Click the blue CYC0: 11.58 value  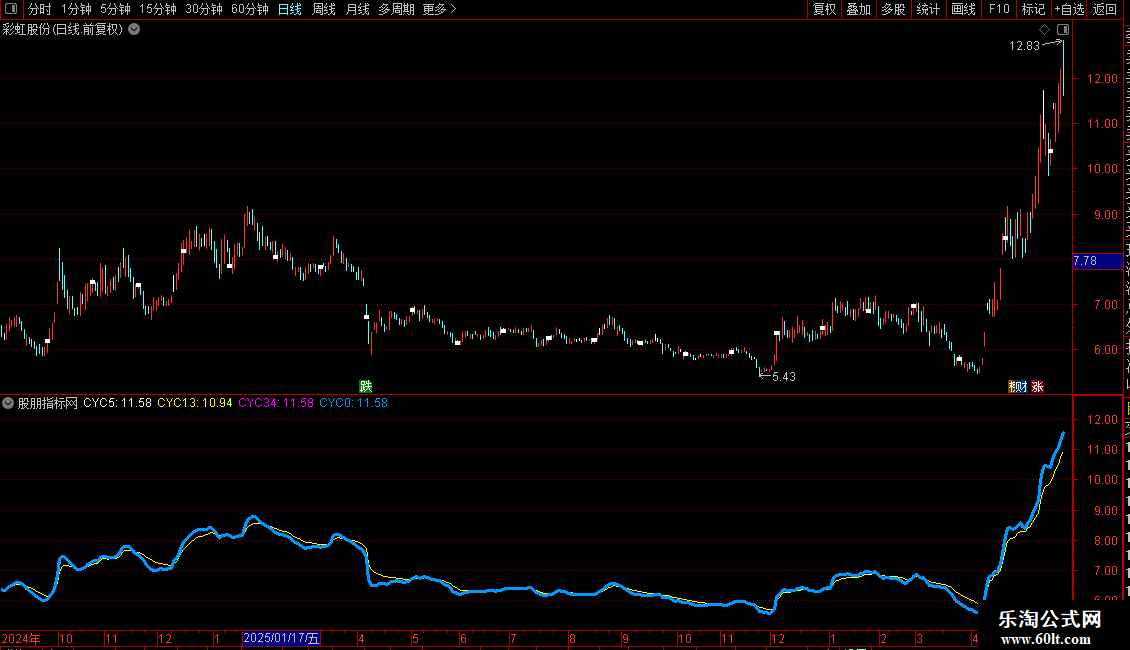pyautogui.click(x=353, y=403)
